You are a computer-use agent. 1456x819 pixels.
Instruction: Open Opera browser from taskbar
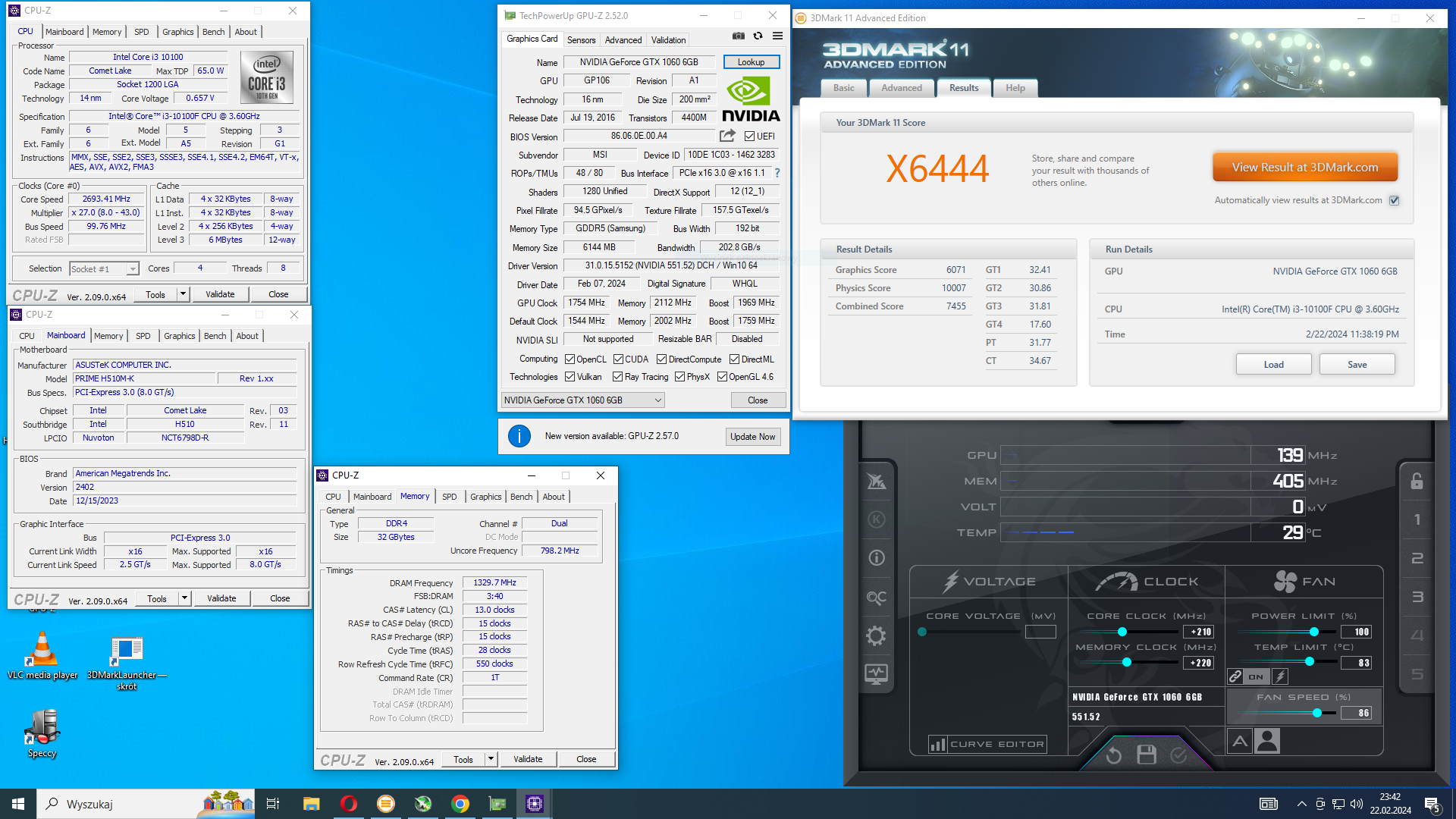tap(349, 804)
